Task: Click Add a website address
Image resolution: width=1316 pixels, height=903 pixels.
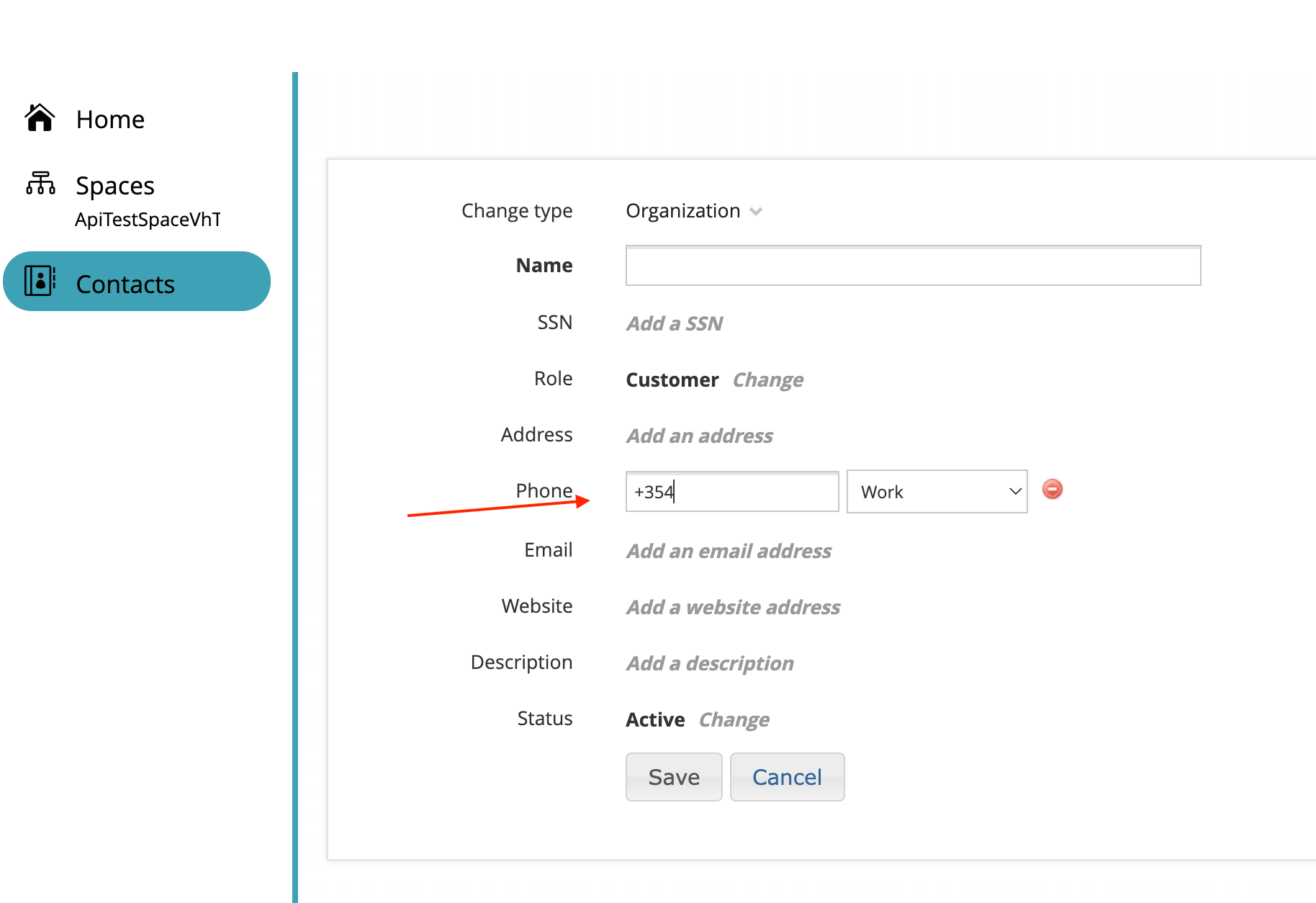Action: [x=733, y=607]
